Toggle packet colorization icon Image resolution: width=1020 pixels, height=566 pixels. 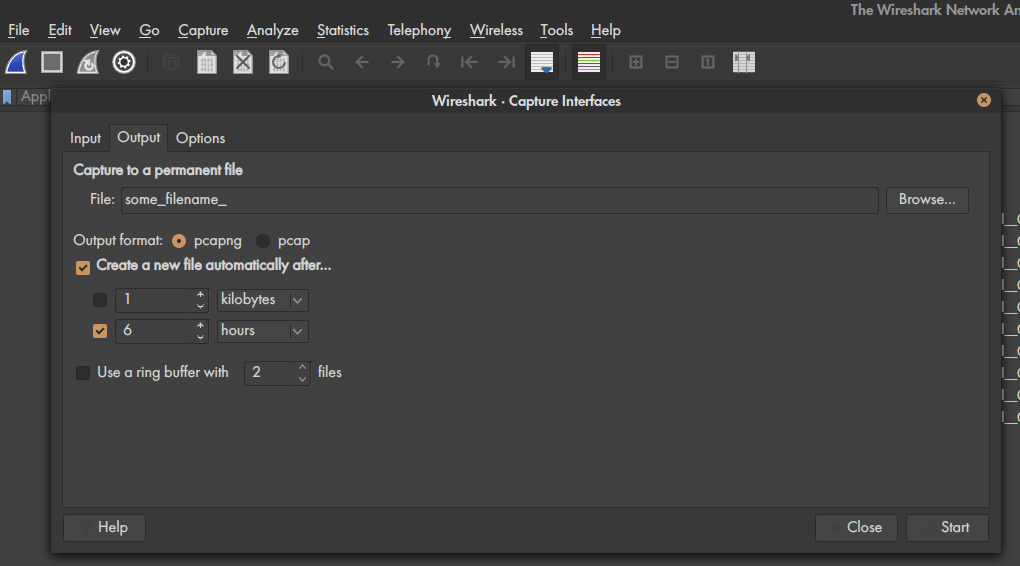589,62
